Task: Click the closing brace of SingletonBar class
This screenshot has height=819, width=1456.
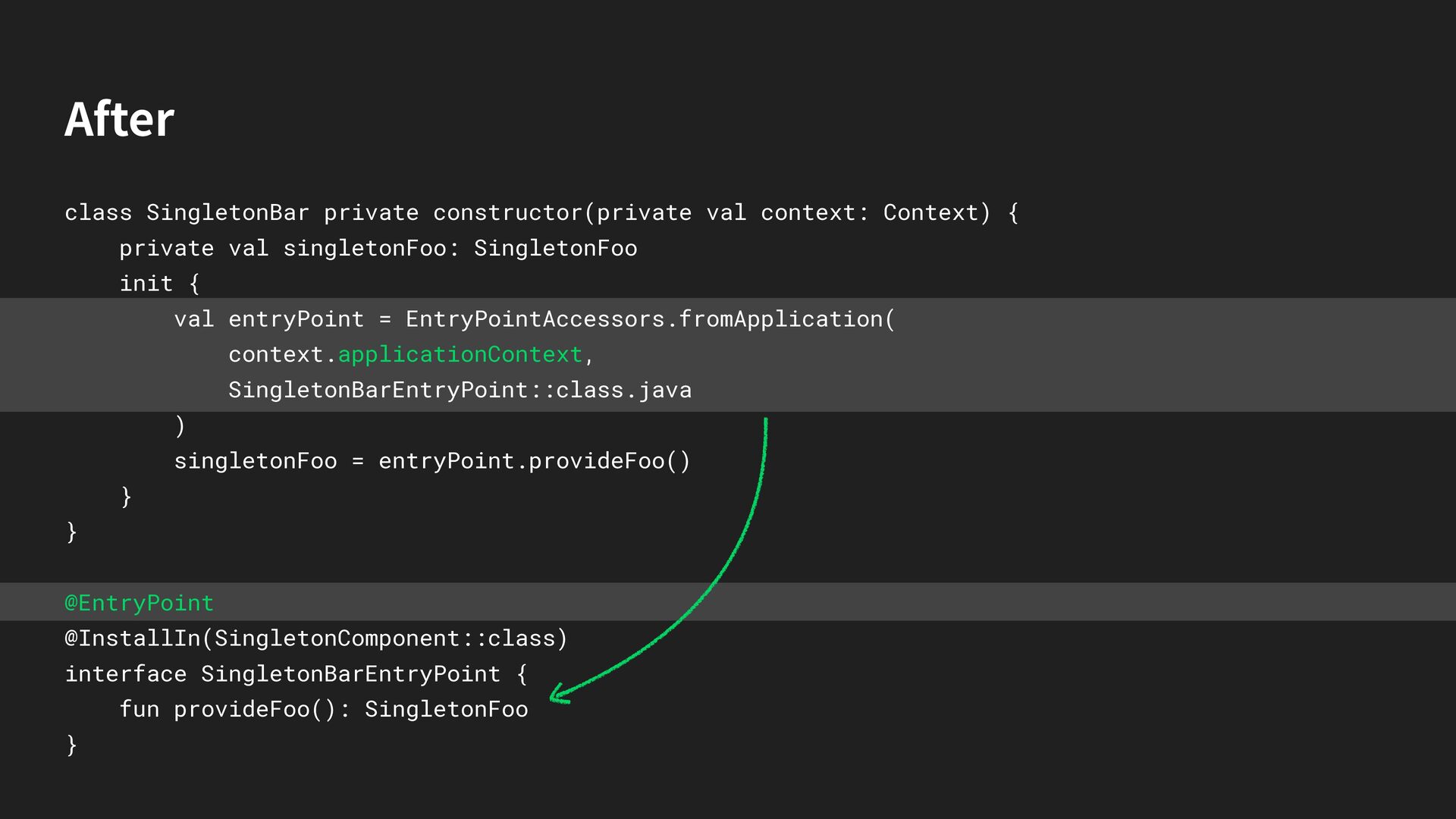Action: click(x=71, y=532)
